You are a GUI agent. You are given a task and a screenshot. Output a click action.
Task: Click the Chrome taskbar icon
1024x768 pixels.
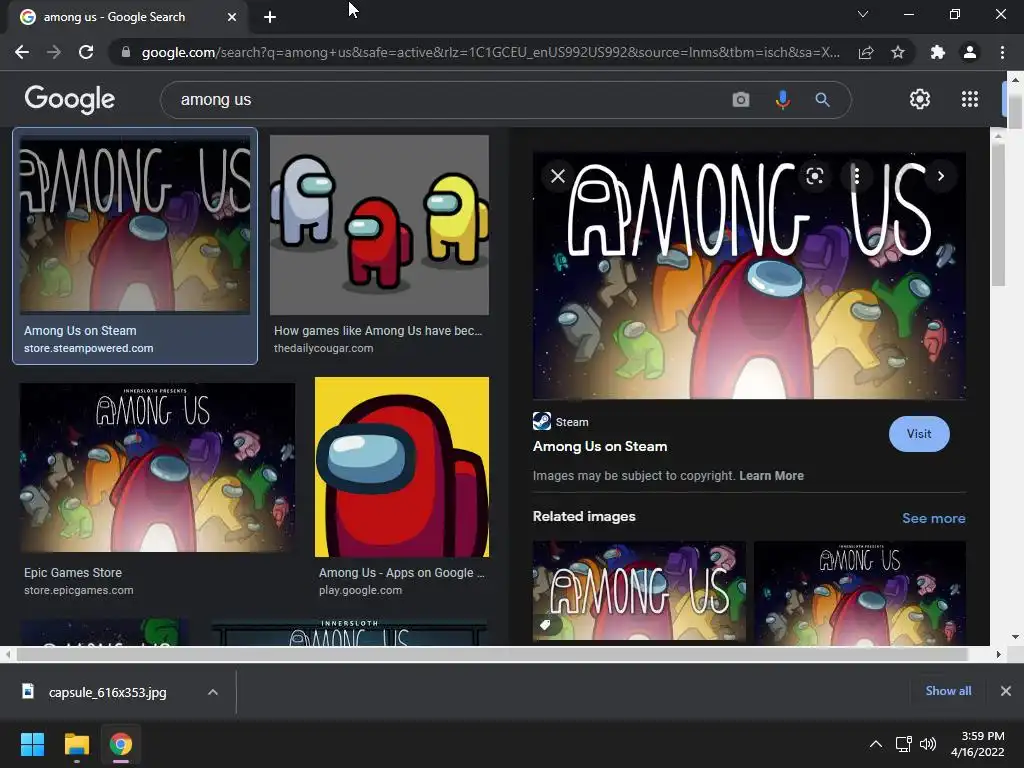pos(121,744)
